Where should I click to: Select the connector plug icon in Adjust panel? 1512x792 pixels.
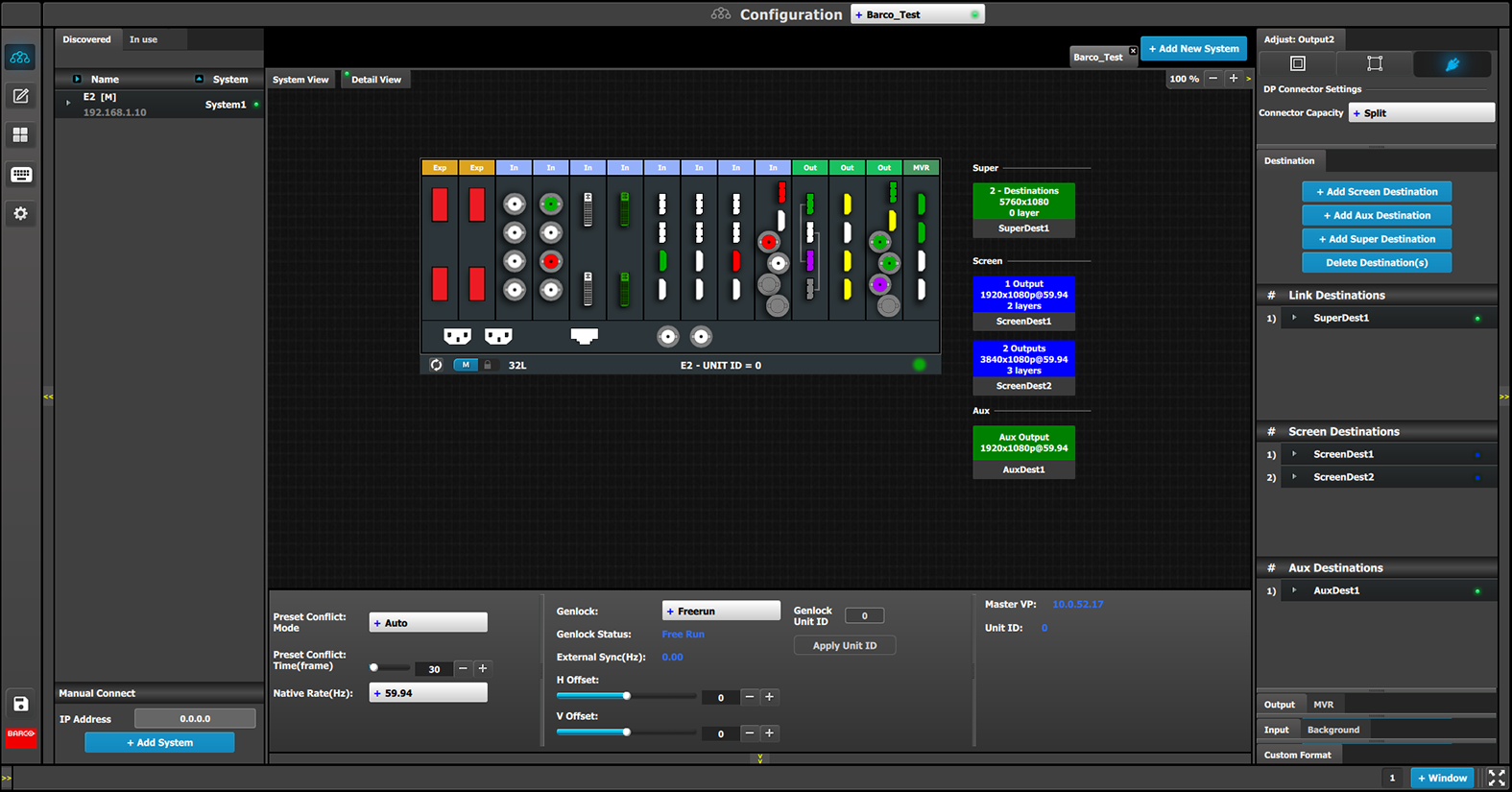[1452, 63]
